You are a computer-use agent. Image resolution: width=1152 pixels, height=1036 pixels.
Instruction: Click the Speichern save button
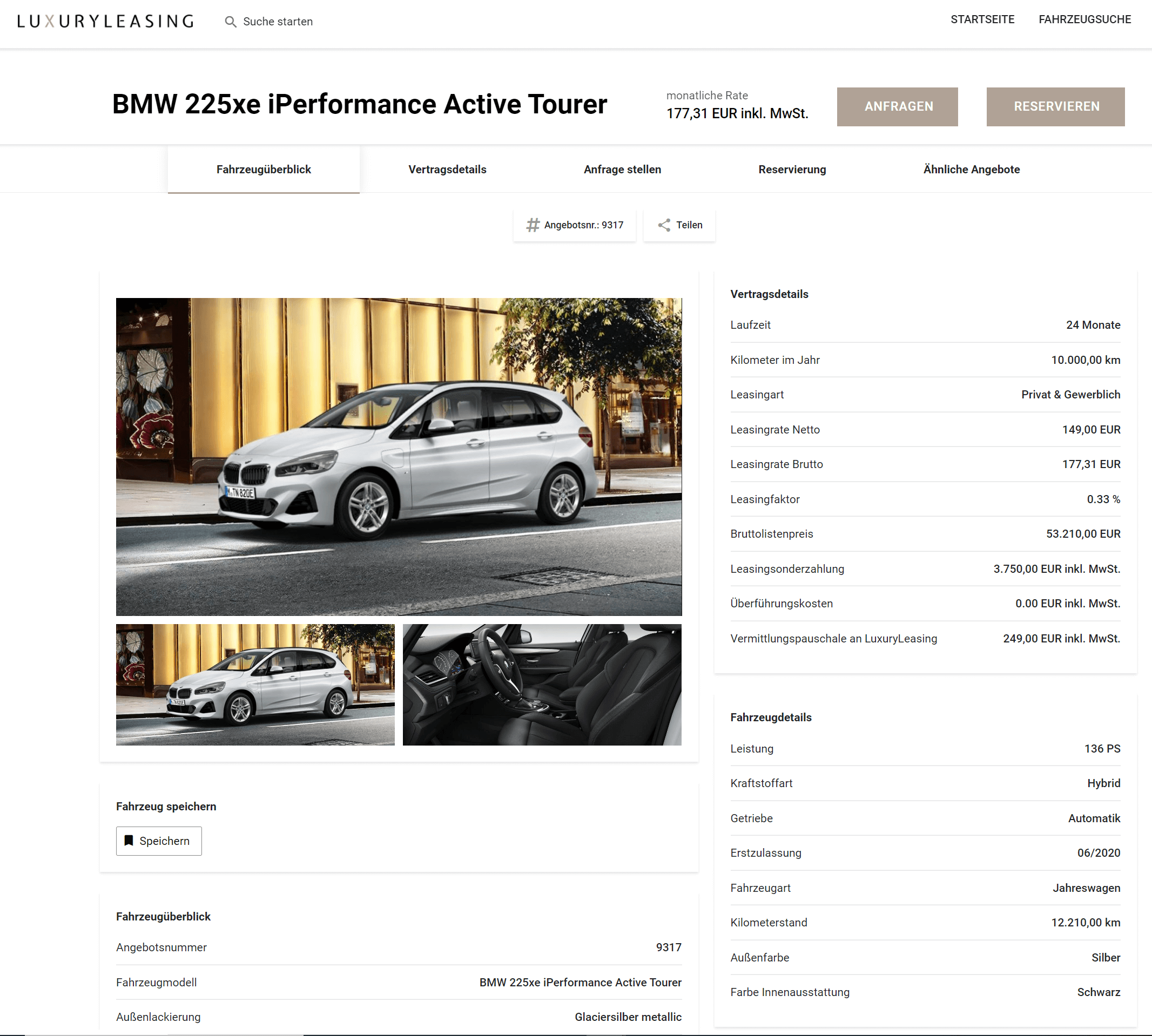tap(159, 841)
